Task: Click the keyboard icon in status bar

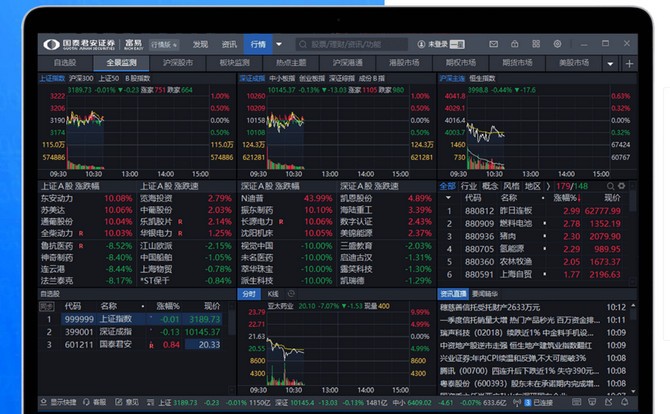Action: point(576,402)
